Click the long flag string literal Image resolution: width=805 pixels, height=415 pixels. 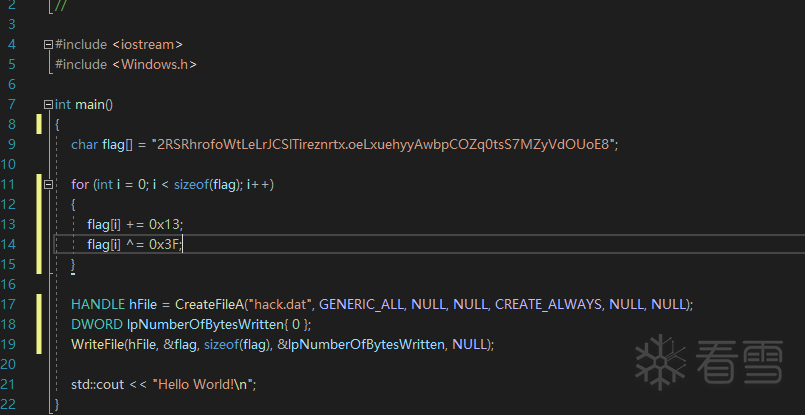click(384, 144)
